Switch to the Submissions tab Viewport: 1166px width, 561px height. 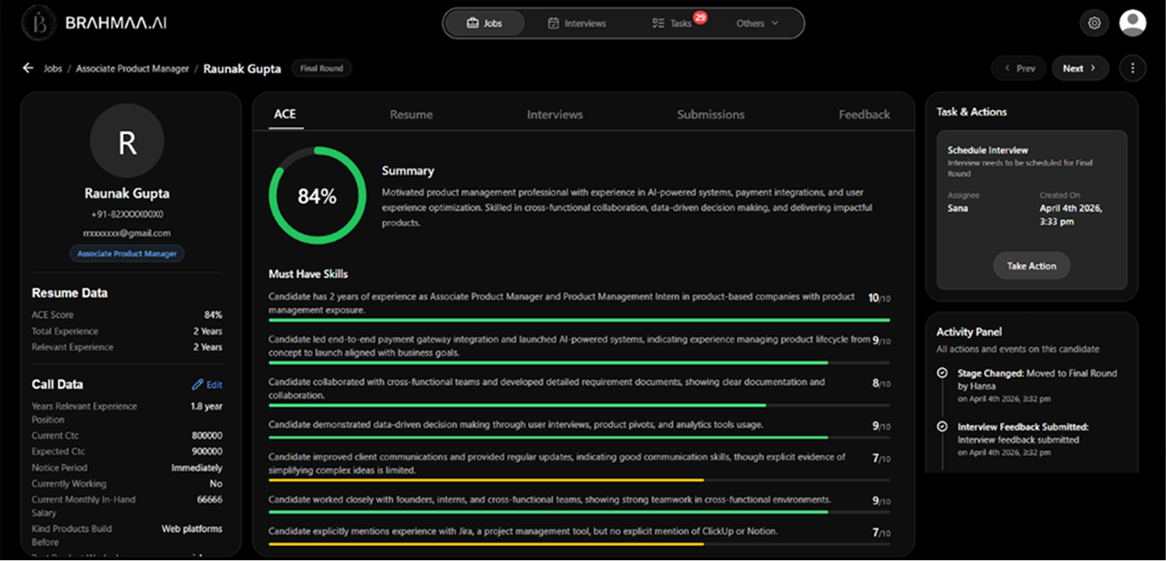pyautogui.click(x=710, y=115)
